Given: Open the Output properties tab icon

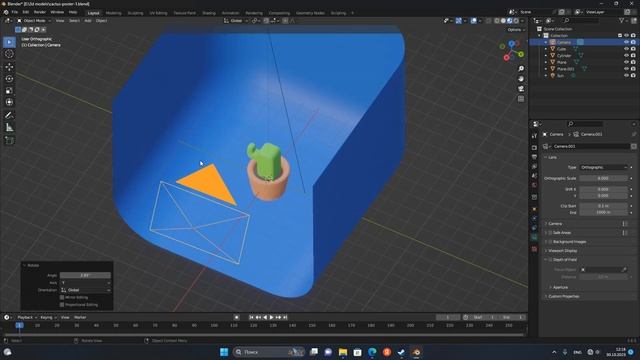Looking at the screenshot, I should (x=534, y=157).
